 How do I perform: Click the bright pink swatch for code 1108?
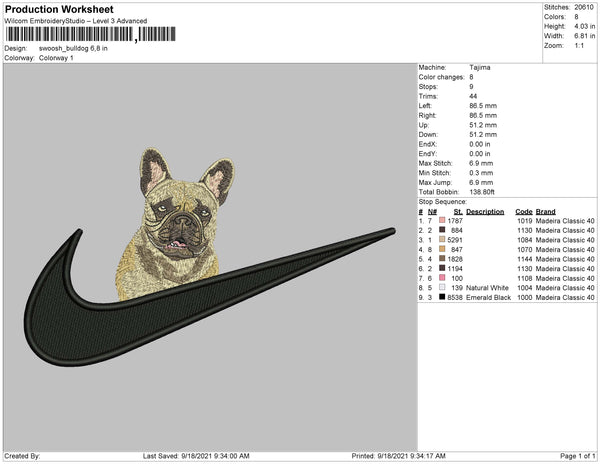442,278
